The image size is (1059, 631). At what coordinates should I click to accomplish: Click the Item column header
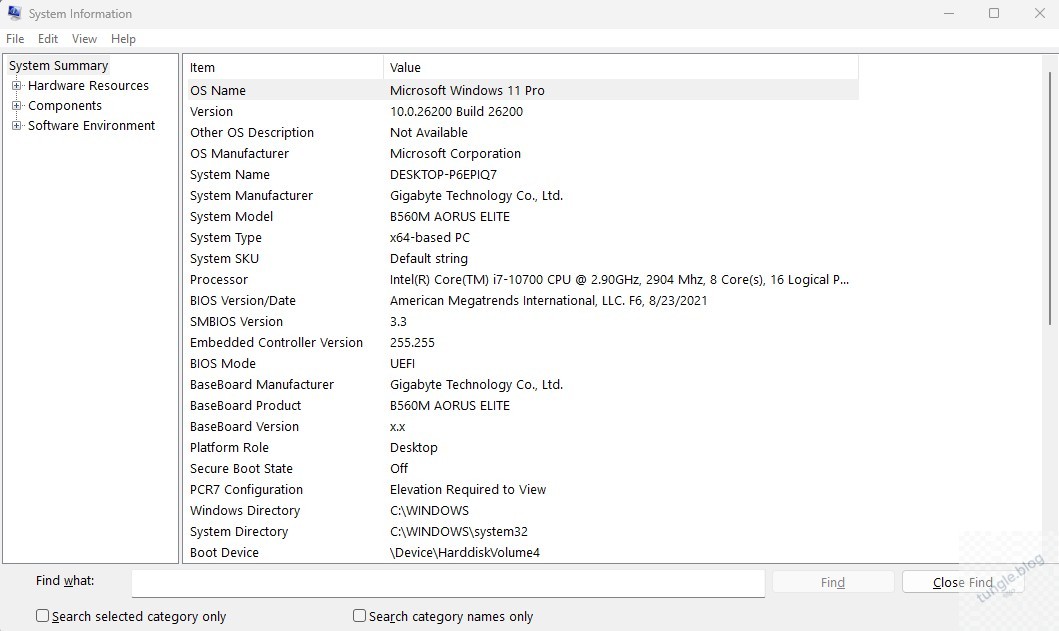285,68
